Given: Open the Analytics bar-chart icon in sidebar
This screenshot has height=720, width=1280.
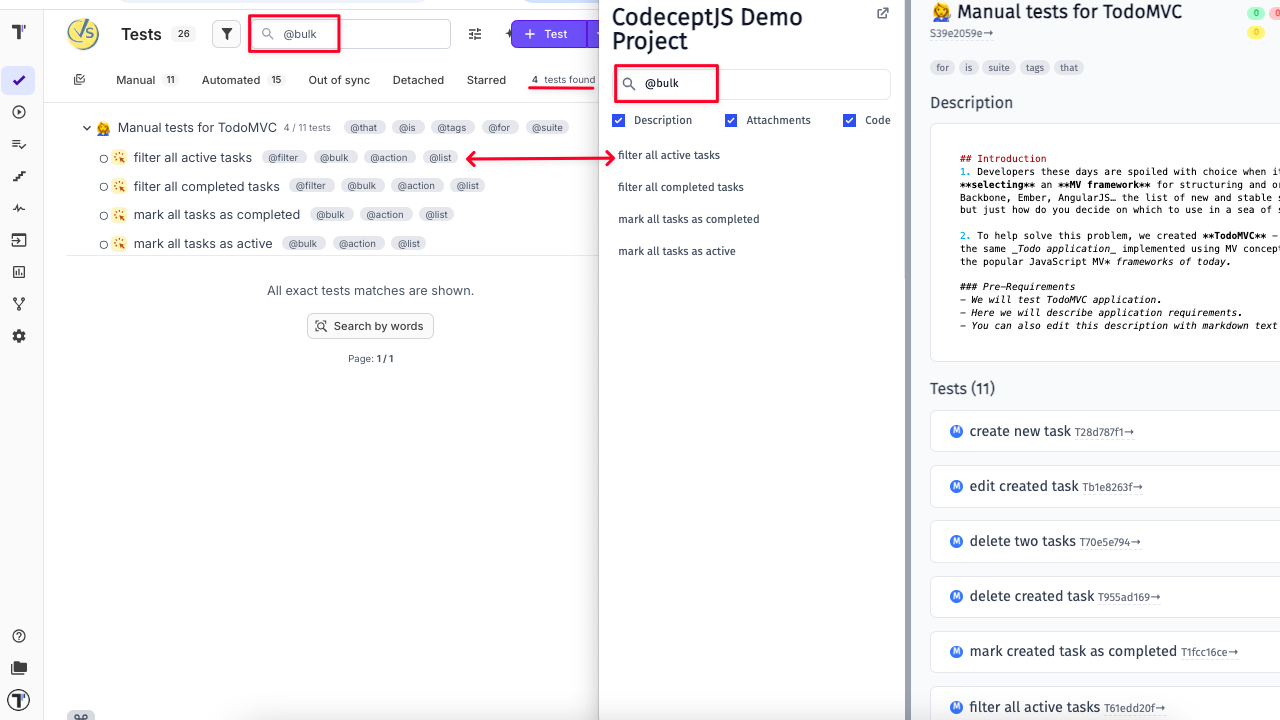Looking at the screenshot, I should [x=18, y=272].
